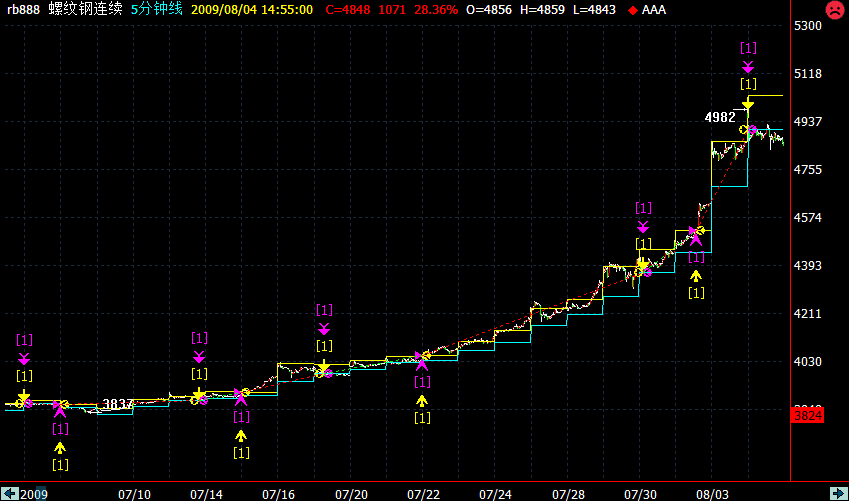
Task: Click the 3837 low price label
Action: (x=118, y=404)
